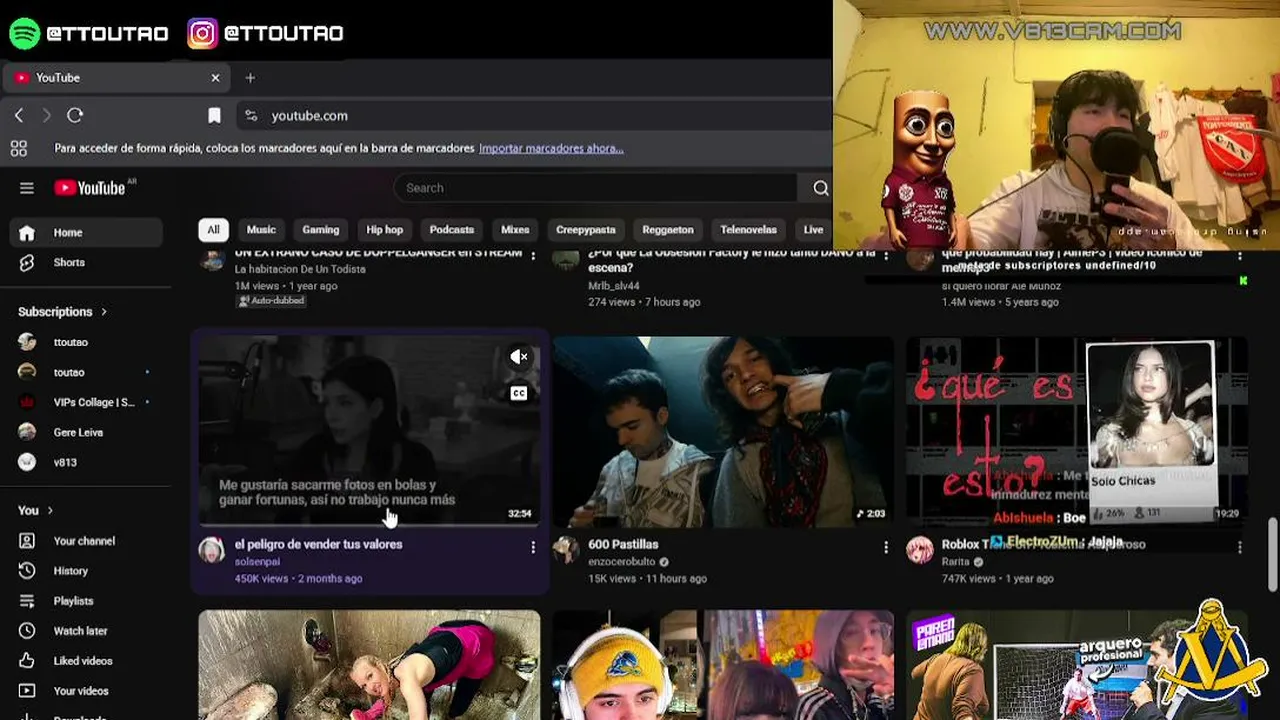The height and width of the screenshot is (720, 1280).
Task: Open options menu for the Obsesion Factory video
Action: pyautogui.click(x=886, y=257)
